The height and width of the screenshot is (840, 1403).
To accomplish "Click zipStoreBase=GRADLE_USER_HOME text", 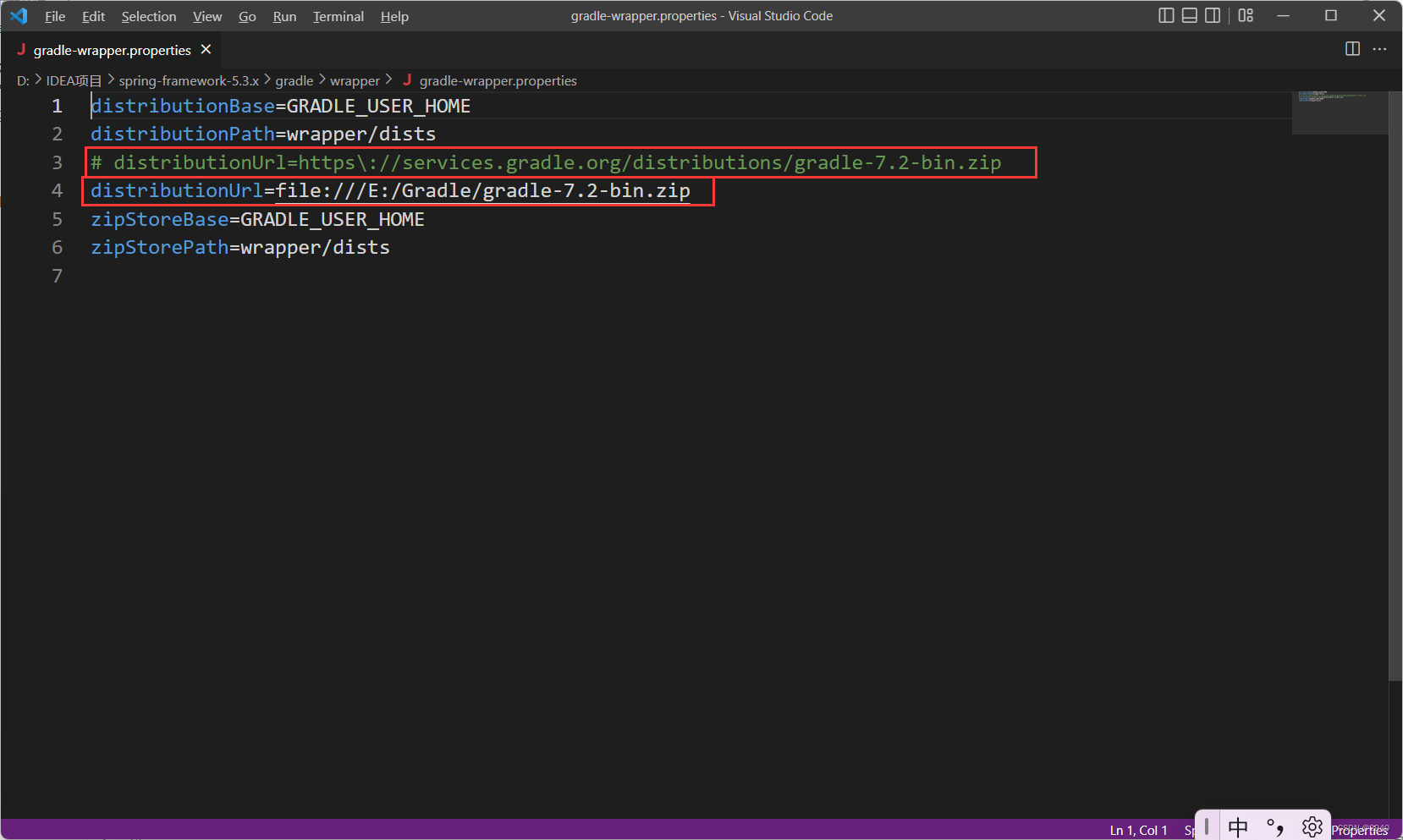I will tap(257, 219).
